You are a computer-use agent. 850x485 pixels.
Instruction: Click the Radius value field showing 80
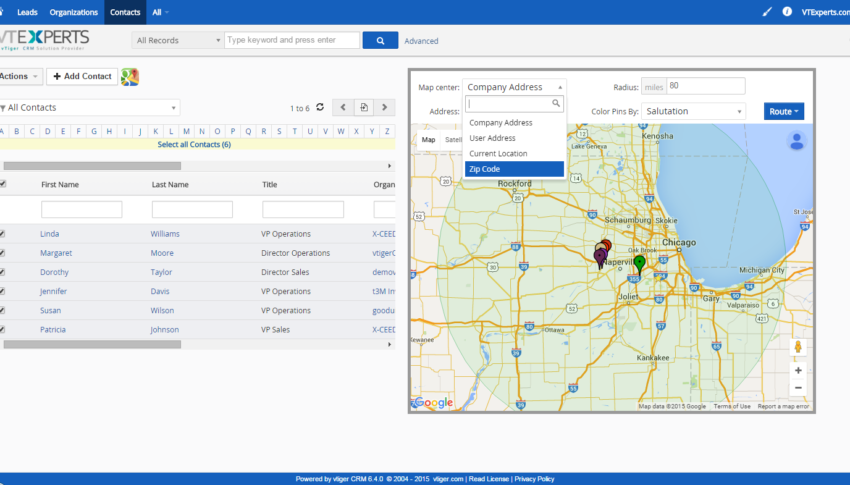(x=706, y=86)
